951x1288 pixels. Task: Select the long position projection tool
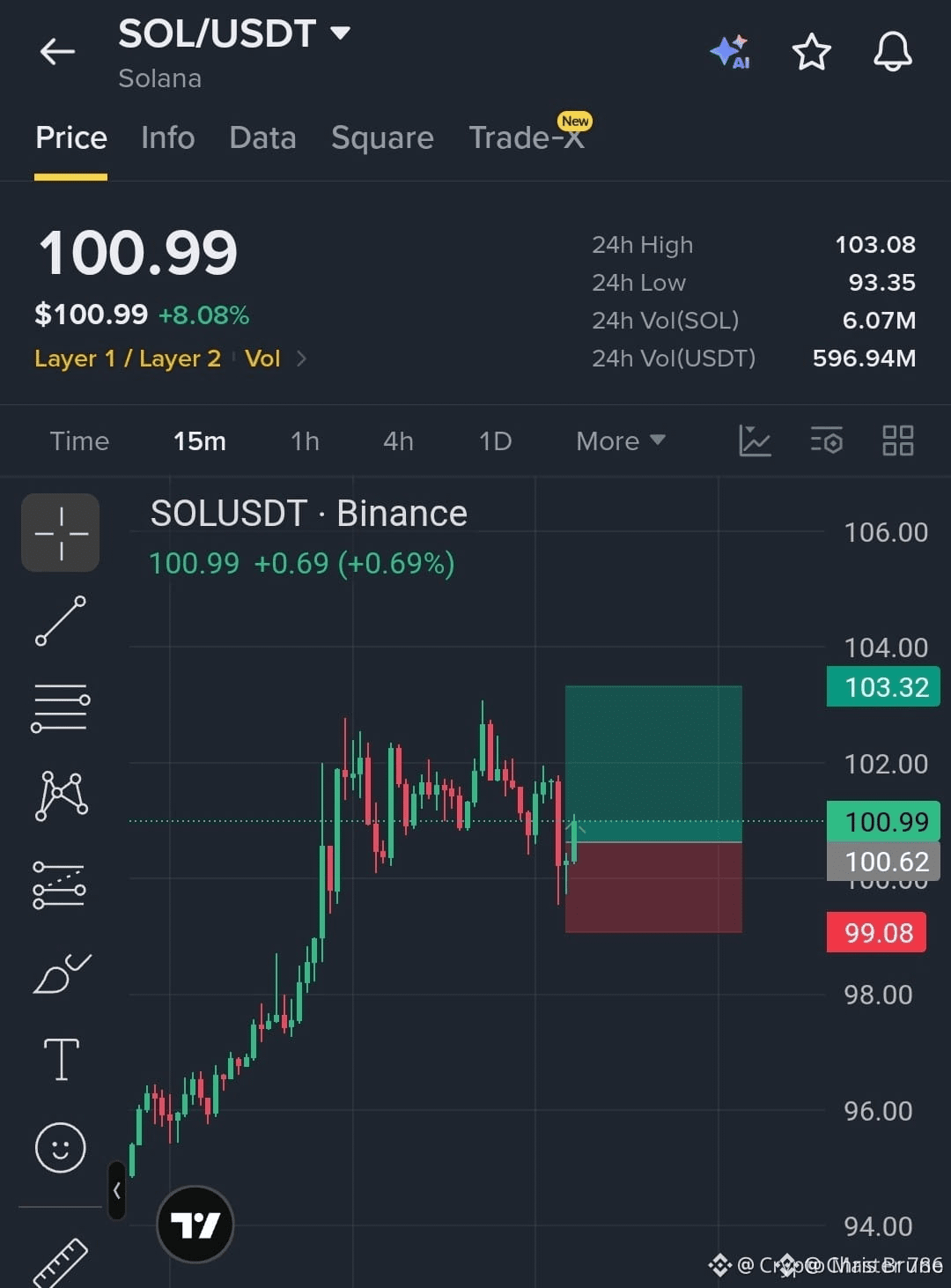(59, 885)
